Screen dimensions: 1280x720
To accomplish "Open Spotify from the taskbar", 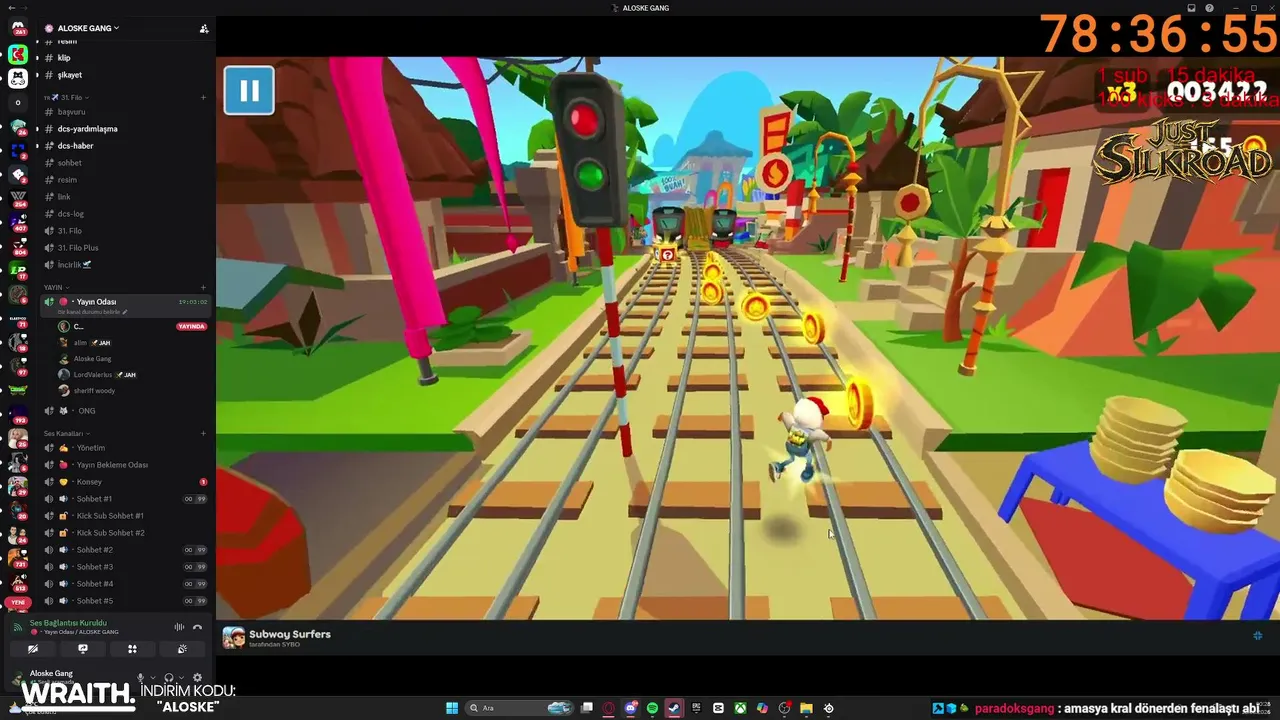I will 652,708.
